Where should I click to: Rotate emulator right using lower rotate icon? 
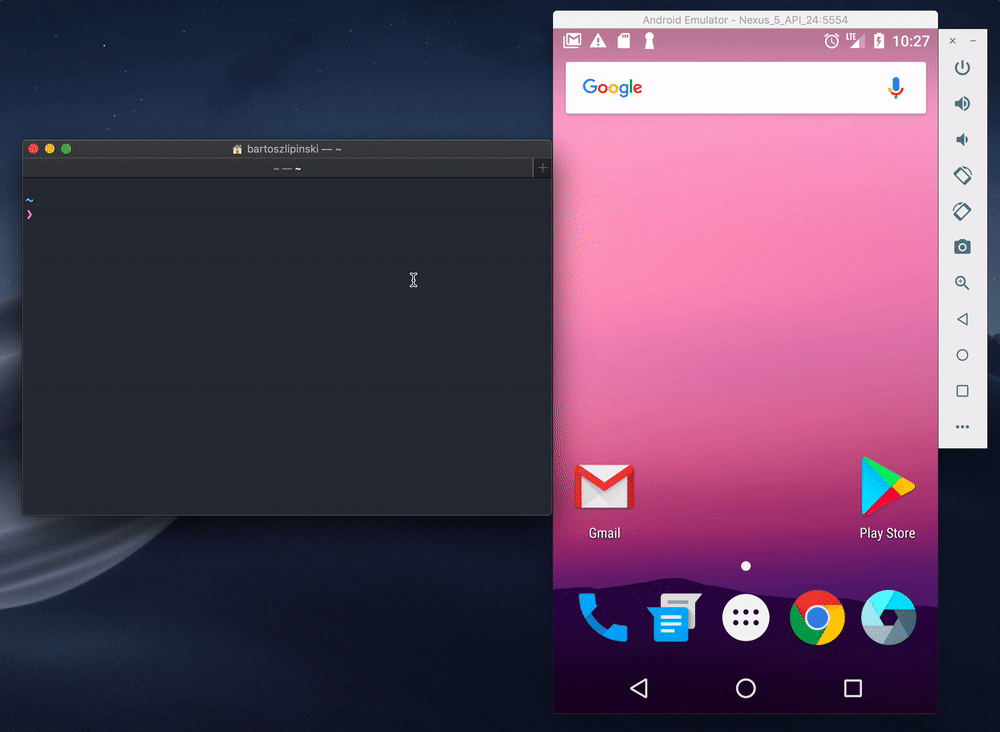point(962,211)
